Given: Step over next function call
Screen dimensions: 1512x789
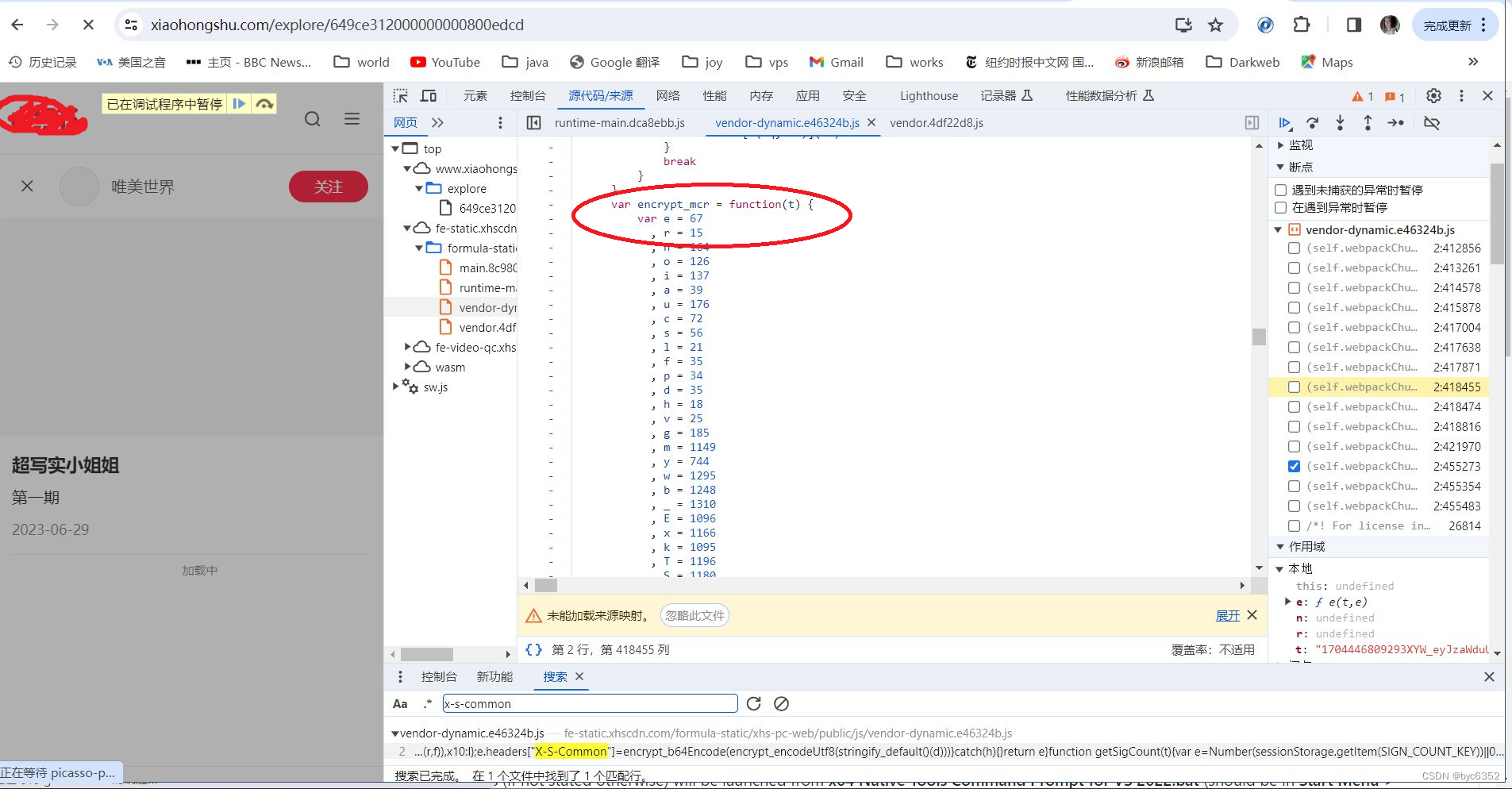Looking at the screenshot, I should (x=1314, y=123).
